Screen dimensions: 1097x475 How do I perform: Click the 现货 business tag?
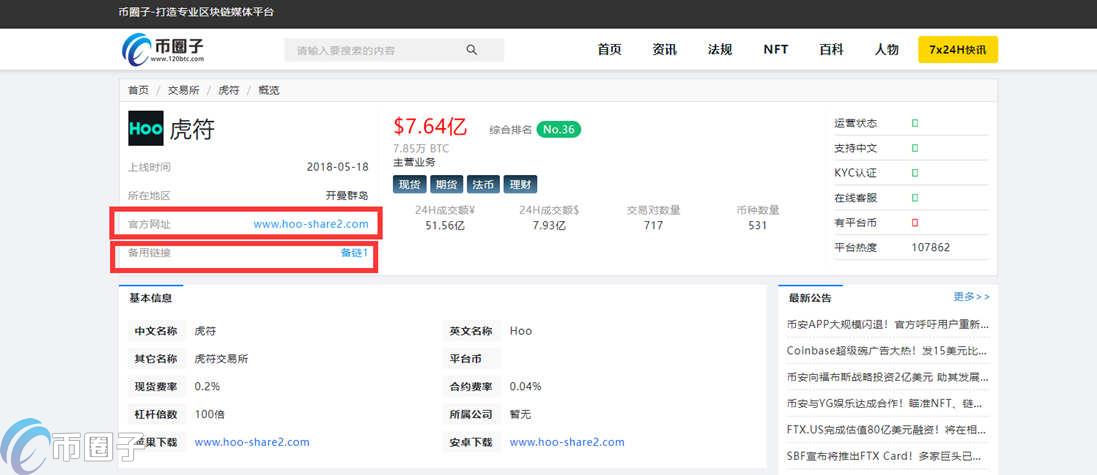(410, 185)
